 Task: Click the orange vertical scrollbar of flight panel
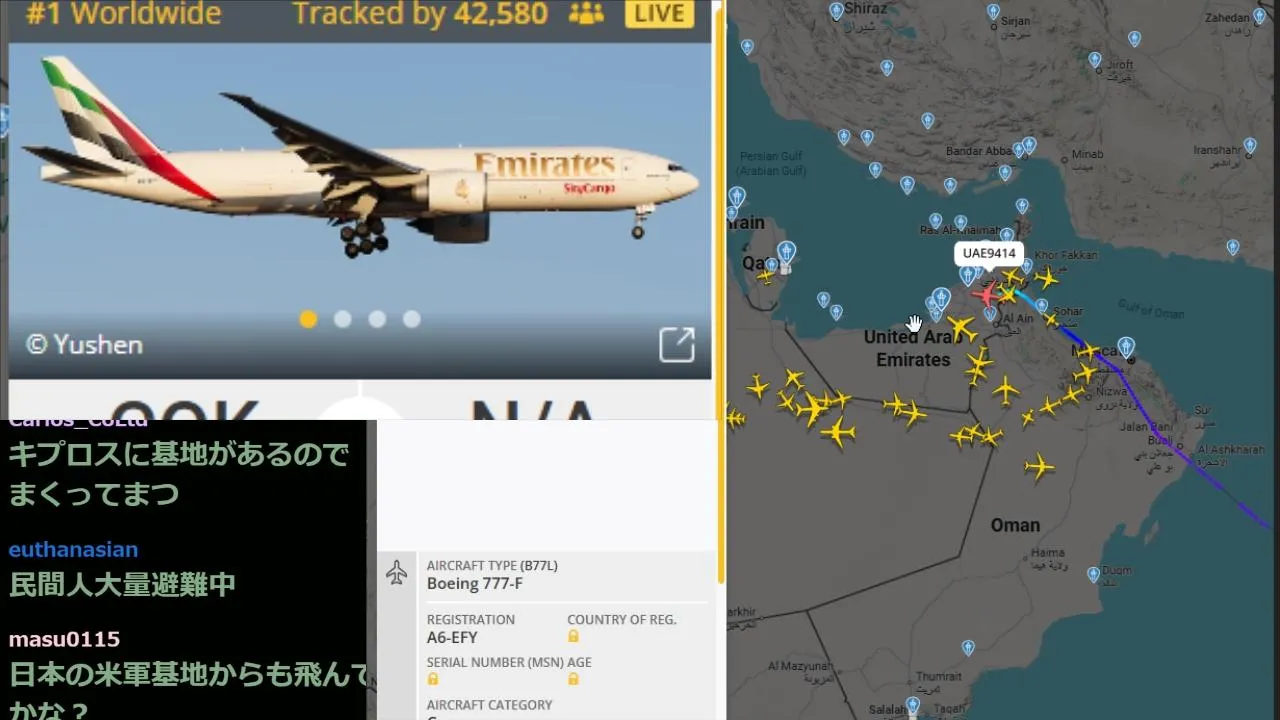718,290
